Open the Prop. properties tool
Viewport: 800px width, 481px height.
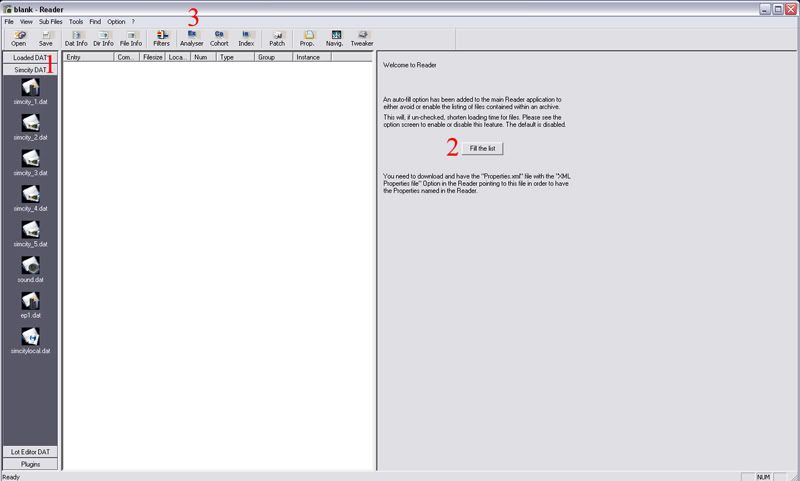click(x=307, y=38)
